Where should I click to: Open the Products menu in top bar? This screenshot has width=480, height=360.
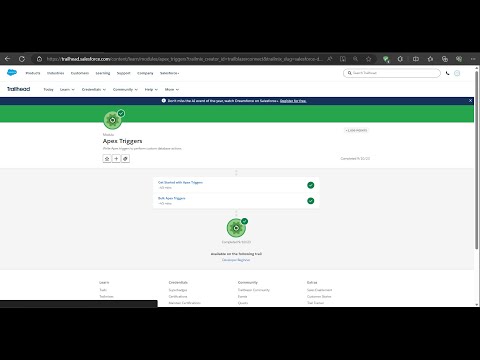click(33, 73)
